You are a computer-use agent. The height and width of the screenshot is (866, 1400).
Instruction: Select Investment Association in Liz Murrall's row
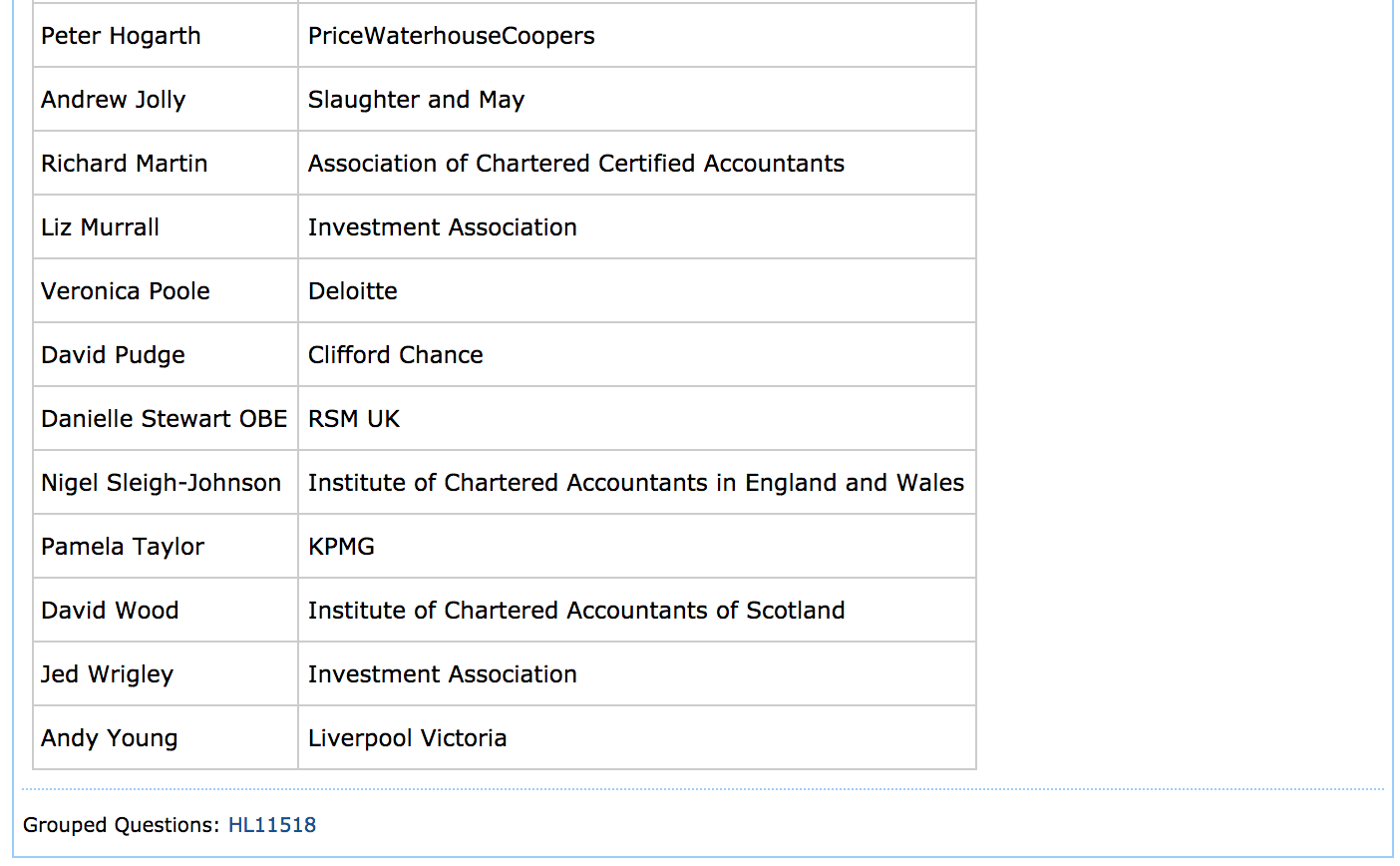click(x=442, y=227)
